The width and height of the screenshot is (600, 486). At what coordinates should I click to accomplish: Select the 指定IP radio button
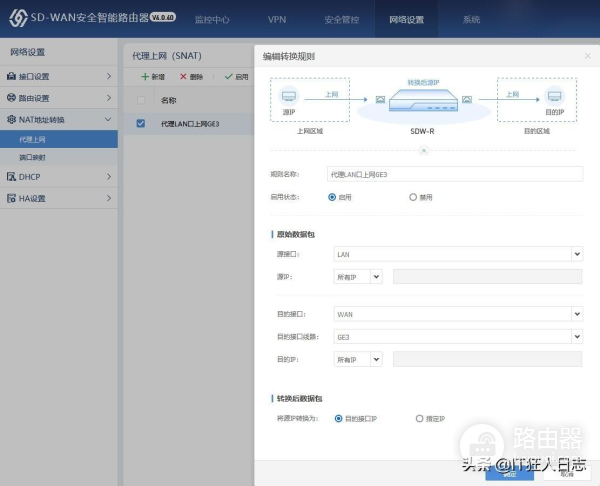pos(419,418)
